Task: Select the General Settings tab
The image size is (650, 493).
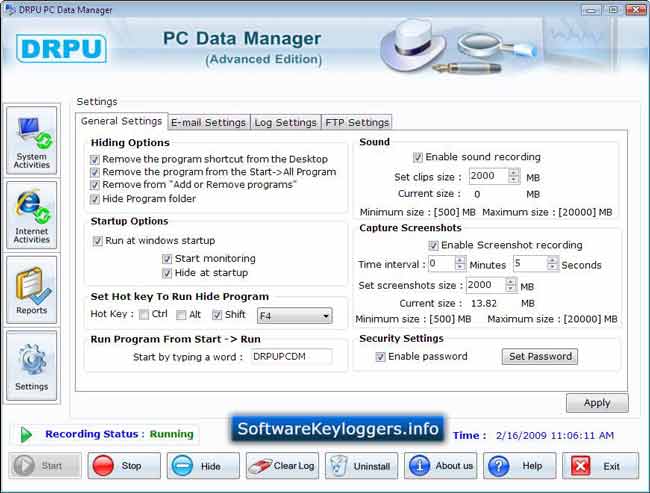Action: coord(121,121)
